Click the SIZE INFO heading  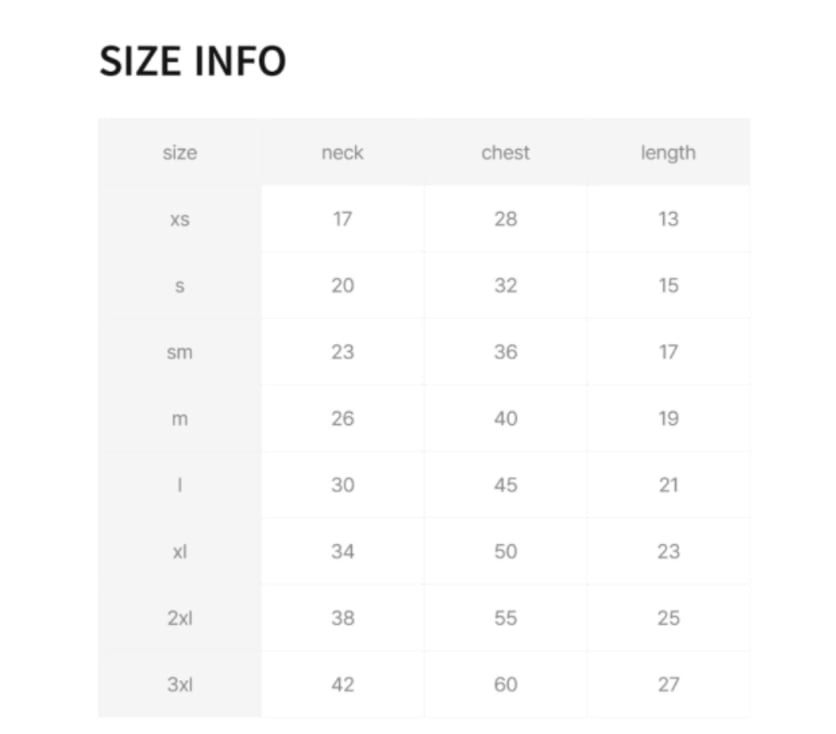(x=193, y=62)
